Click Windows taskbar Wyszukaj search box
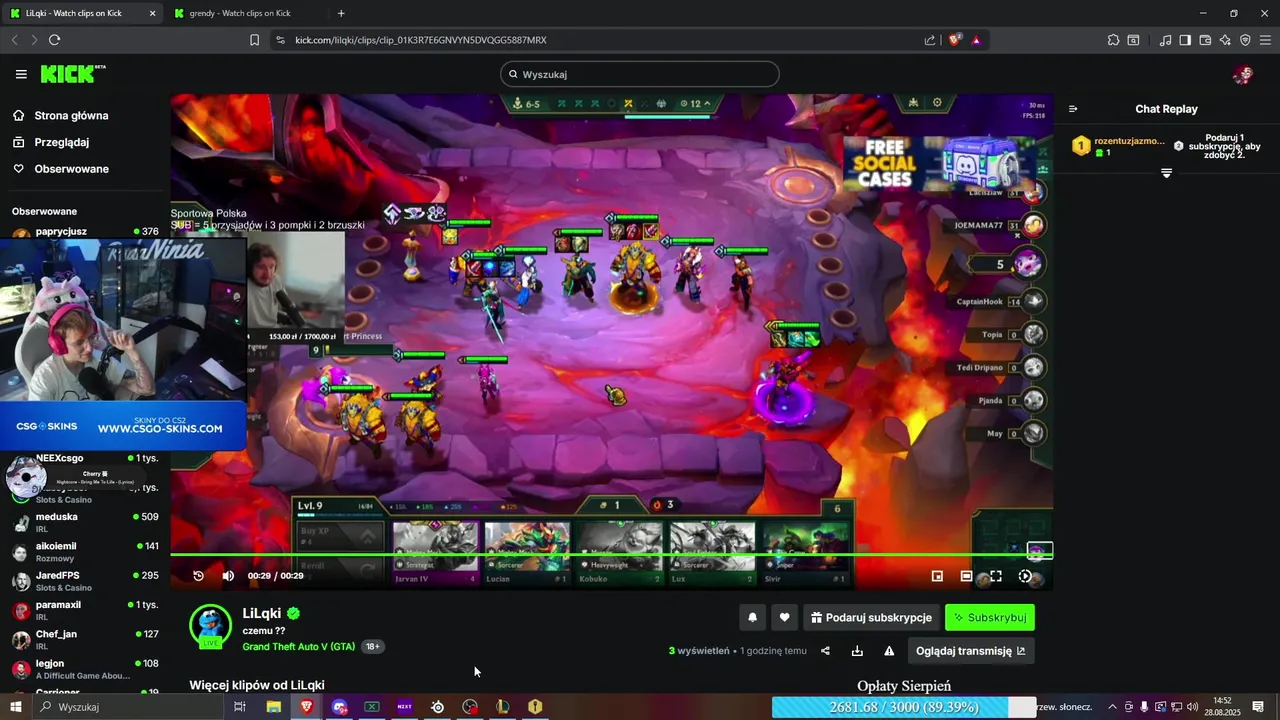The image size is (1280, 720). 128,707
